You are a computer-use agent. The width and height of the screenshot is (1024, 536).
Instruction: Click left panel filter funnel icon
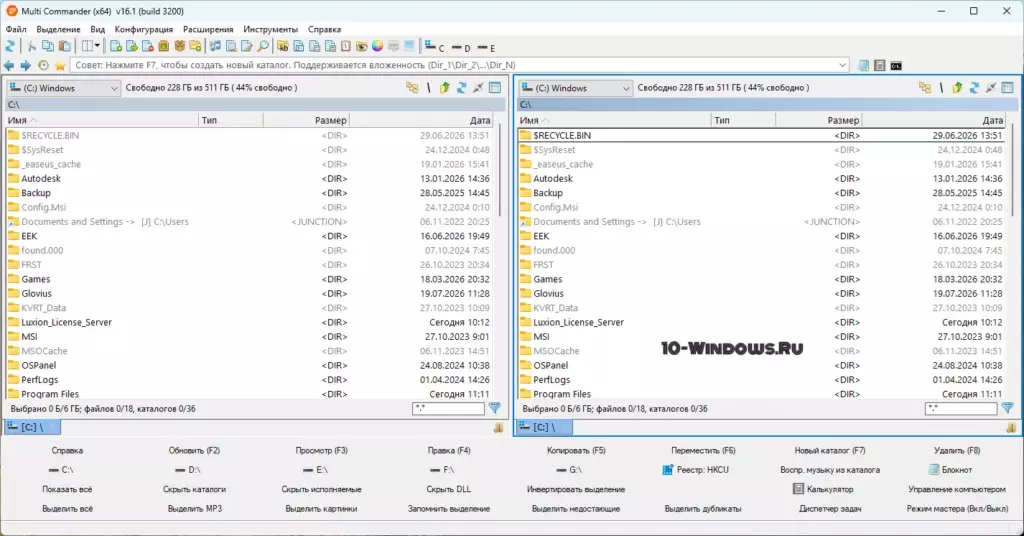point(495,408)
